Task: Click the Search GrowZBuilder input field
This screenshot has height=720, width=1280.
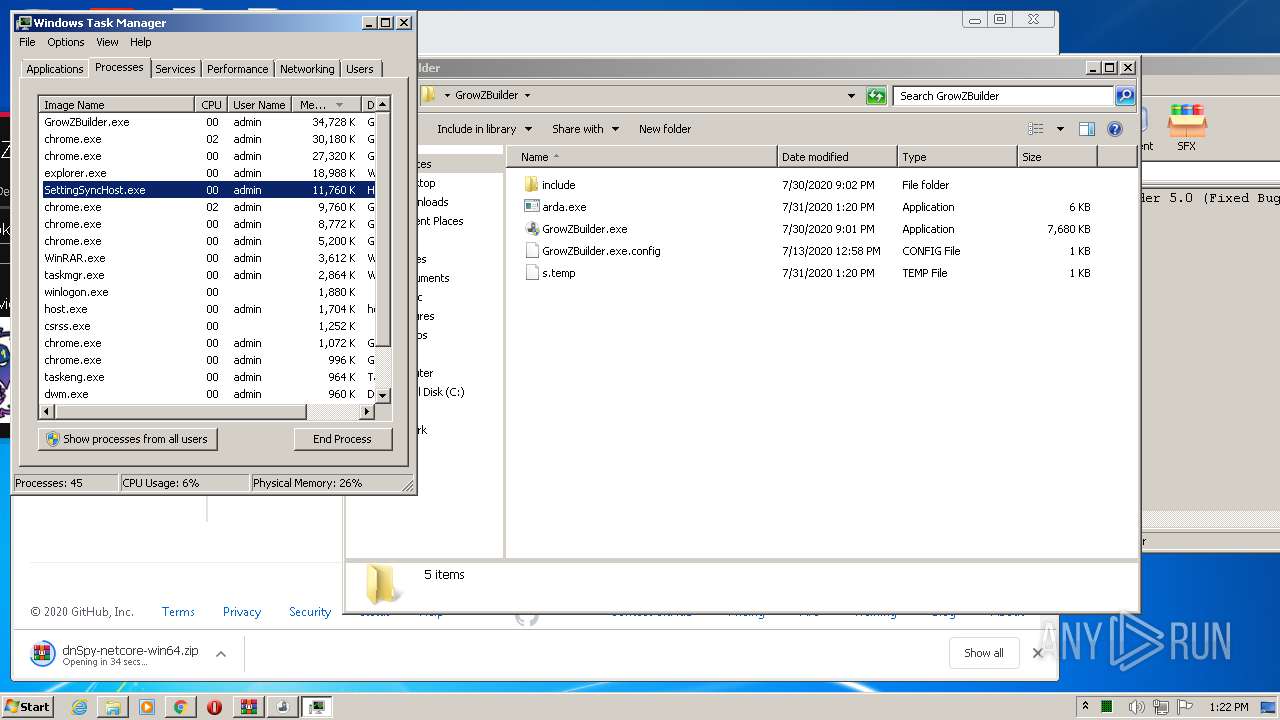Action: [x=1003, y=96]
